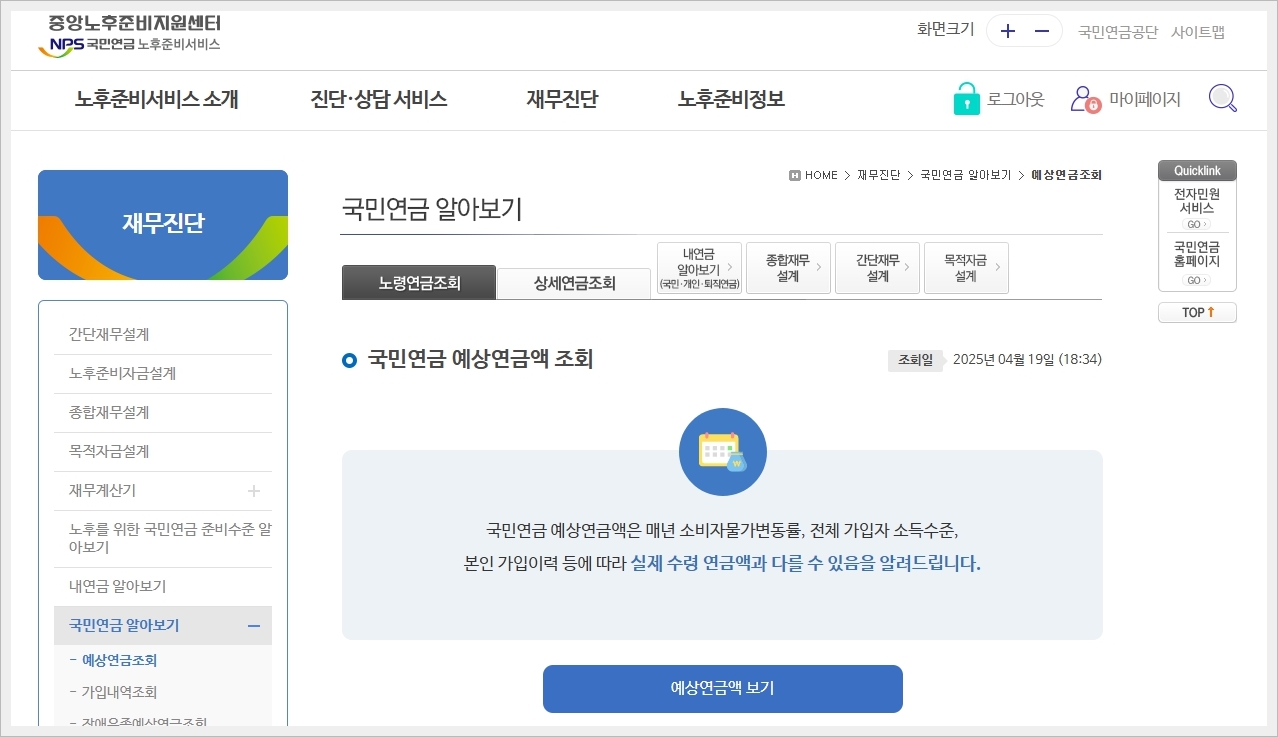The height and width of the screenshot is (737, 1278).
Task: Collapse the 국민연금 알아보기 submenu
Action: point(254,626)
